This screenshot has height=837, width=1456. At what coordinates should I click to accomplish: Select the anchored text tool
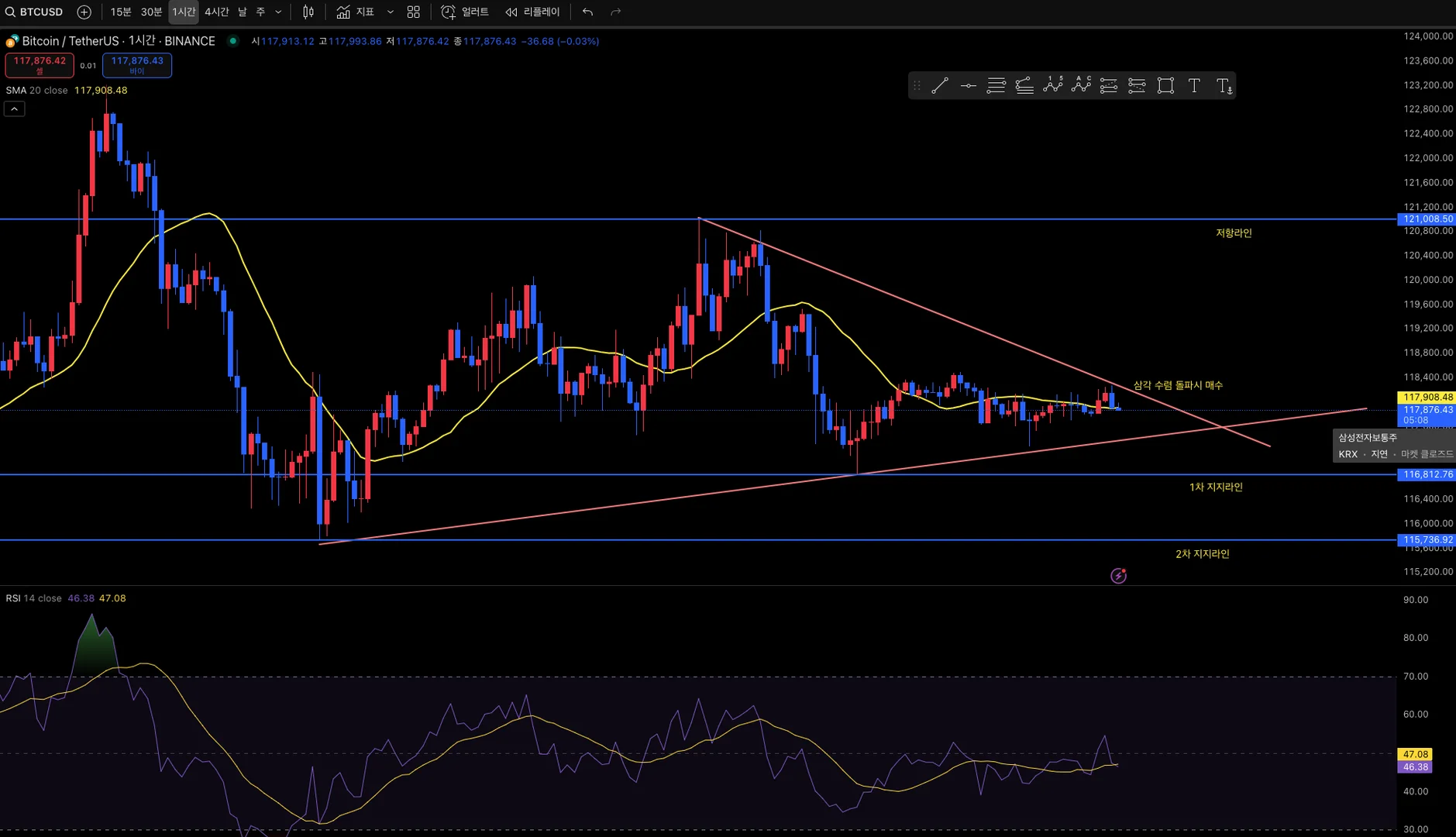pos(1224,86)
